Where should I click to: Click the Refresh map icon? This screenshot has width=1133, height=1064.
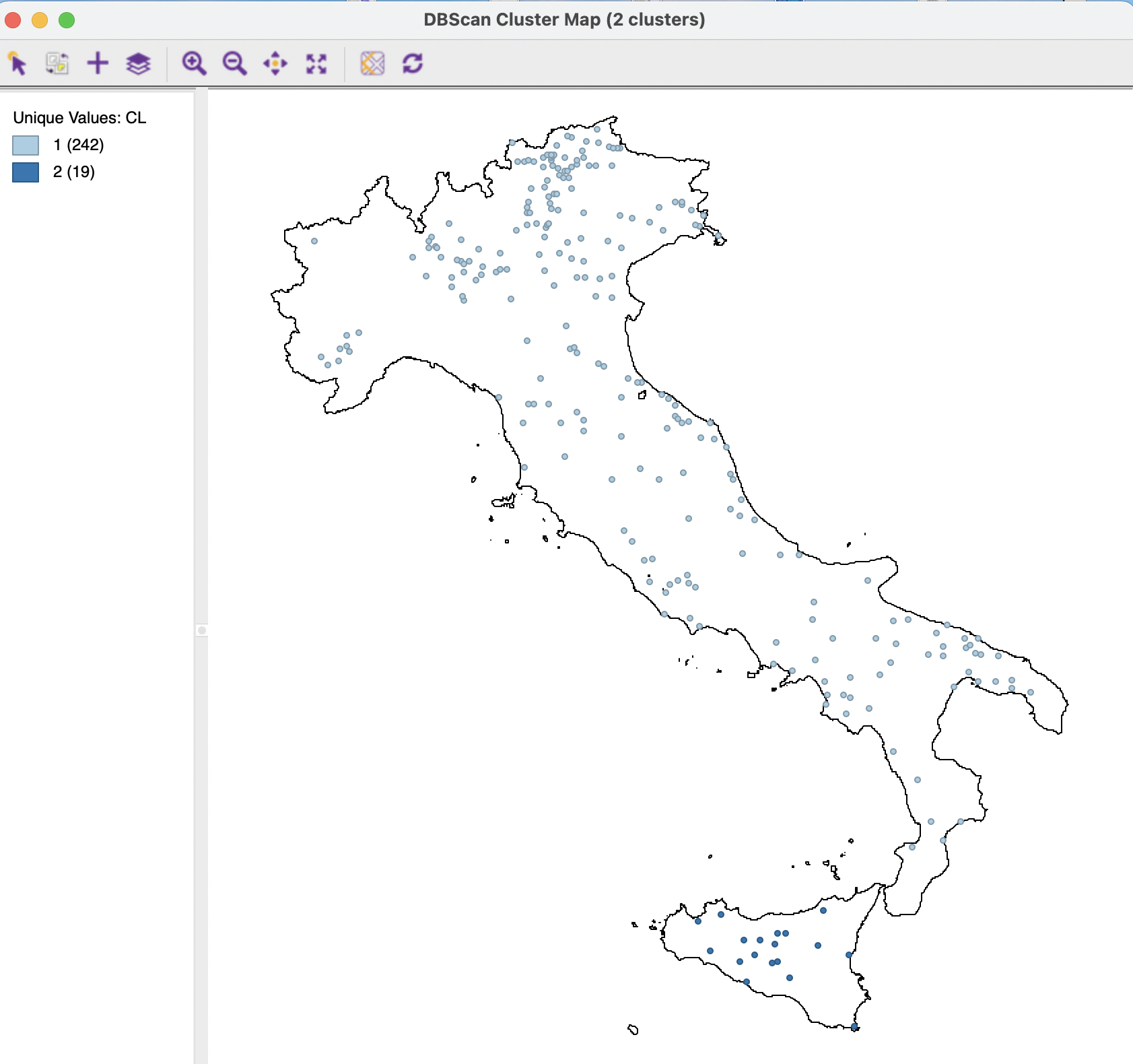pyautogui.click(x=413, y=64)
